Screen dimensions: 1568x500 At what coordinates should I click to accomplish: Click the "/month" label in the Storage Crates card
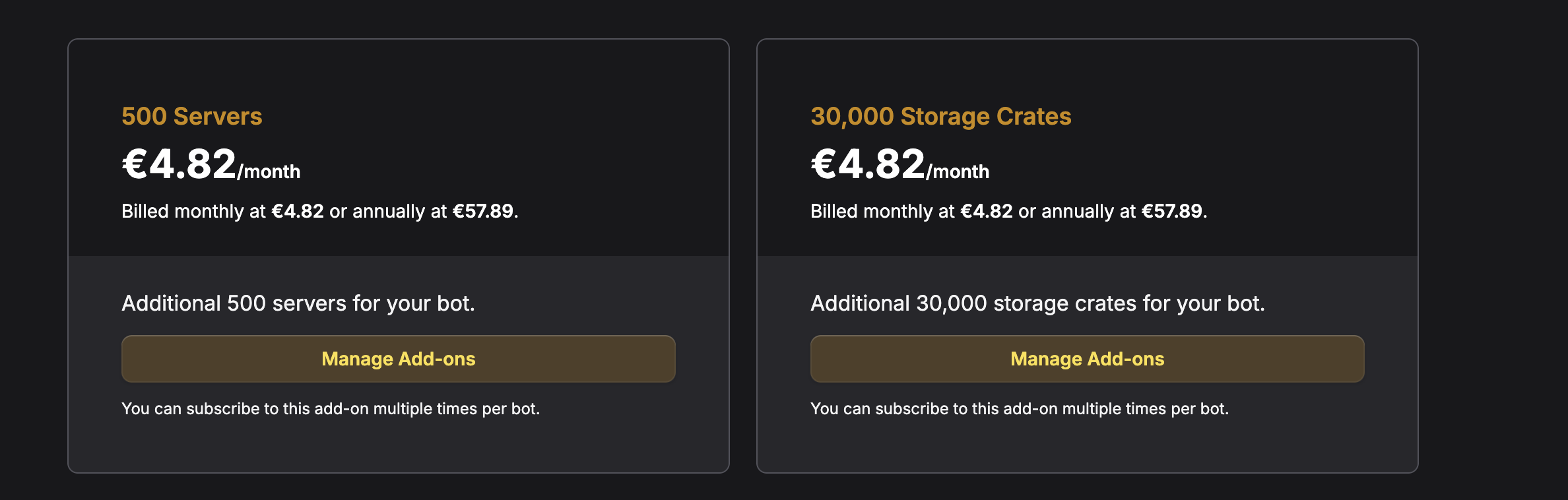coord(958,172)
